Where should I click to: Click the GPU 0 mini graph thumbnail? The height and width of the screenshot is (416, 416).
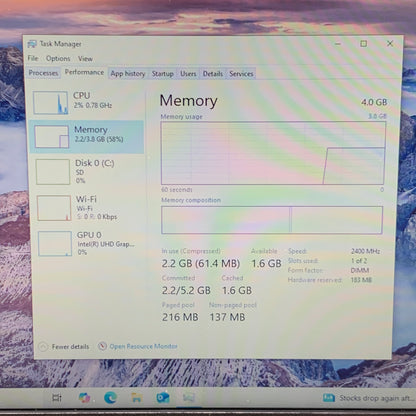55,244
